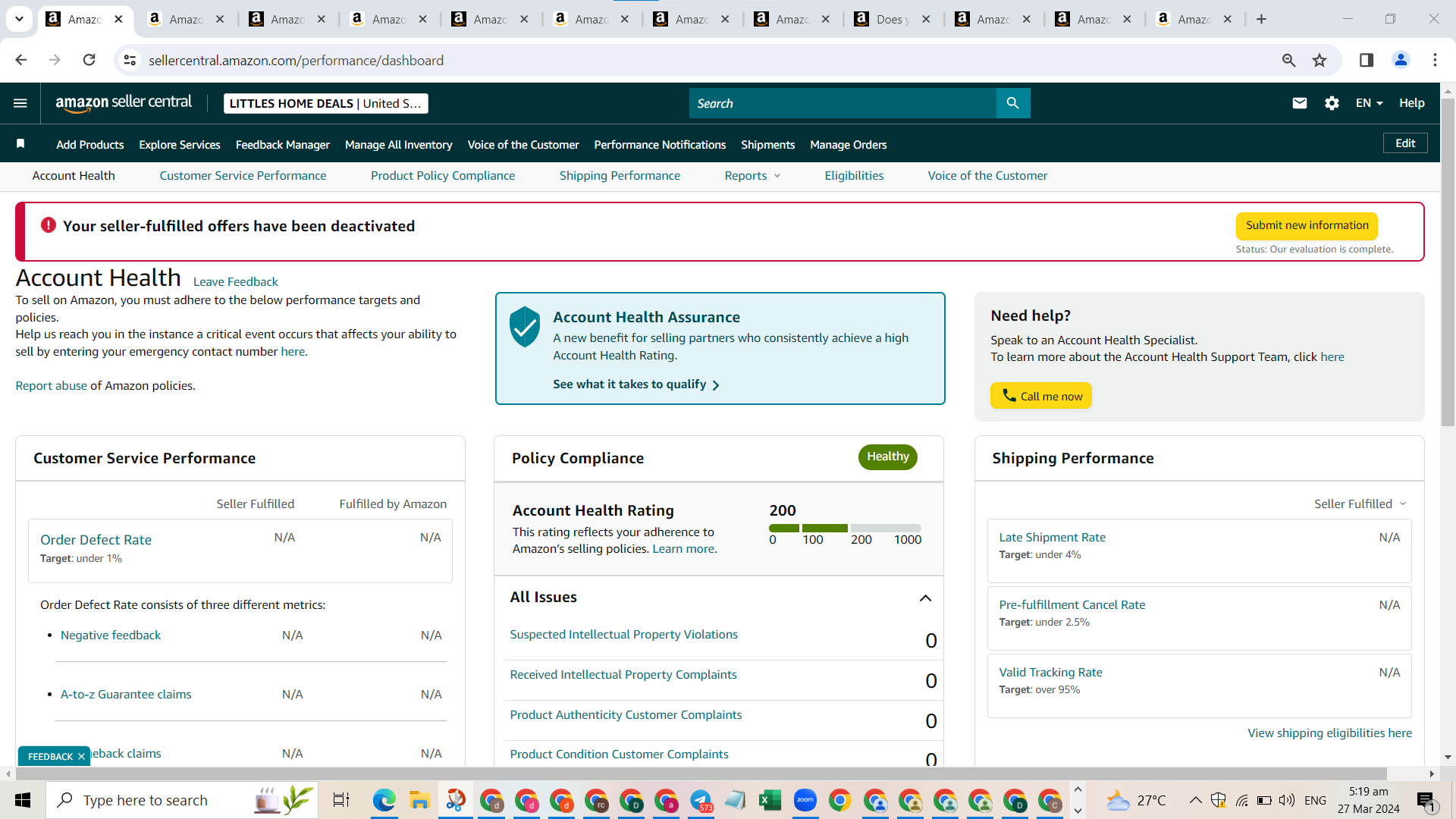Screen dimensions: 1456x819
Task: Click View shipping eligibilities here
Action: (1329, 733)
